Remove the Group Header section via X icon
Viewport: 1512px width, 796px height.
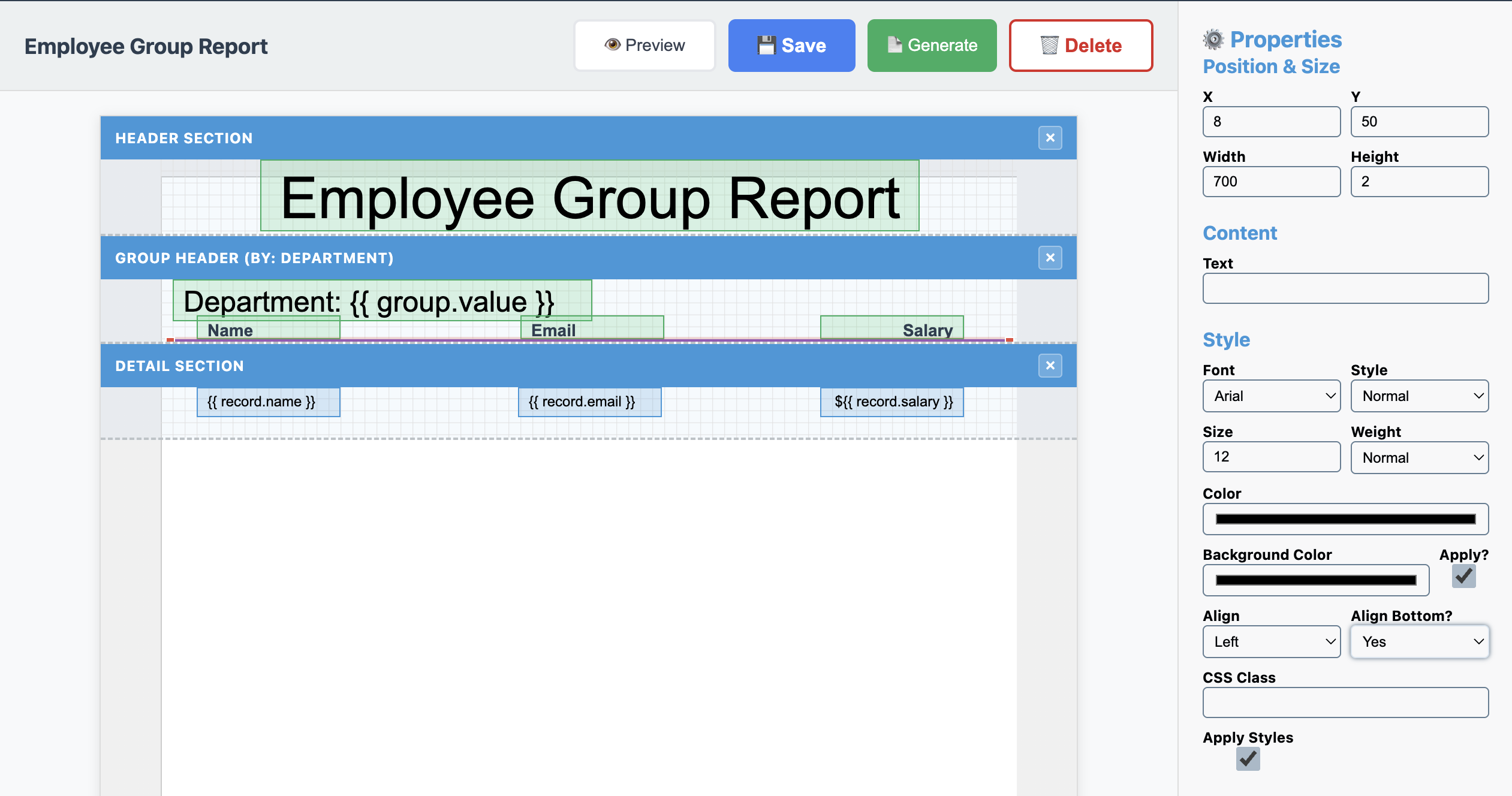coord(1050,258)
